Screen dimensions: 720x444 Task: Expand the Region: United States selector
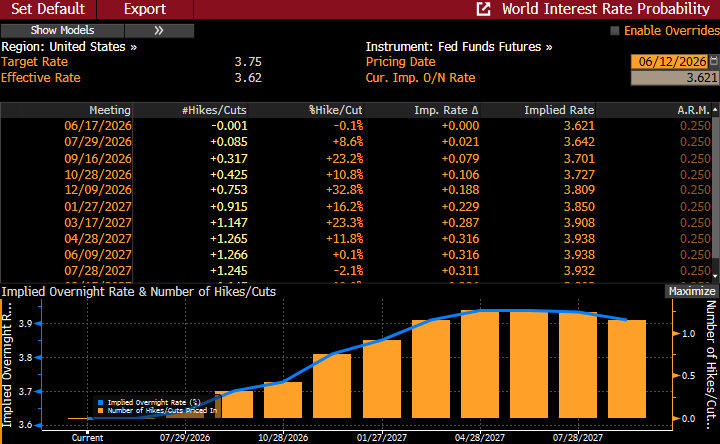(x=69, y=47)
